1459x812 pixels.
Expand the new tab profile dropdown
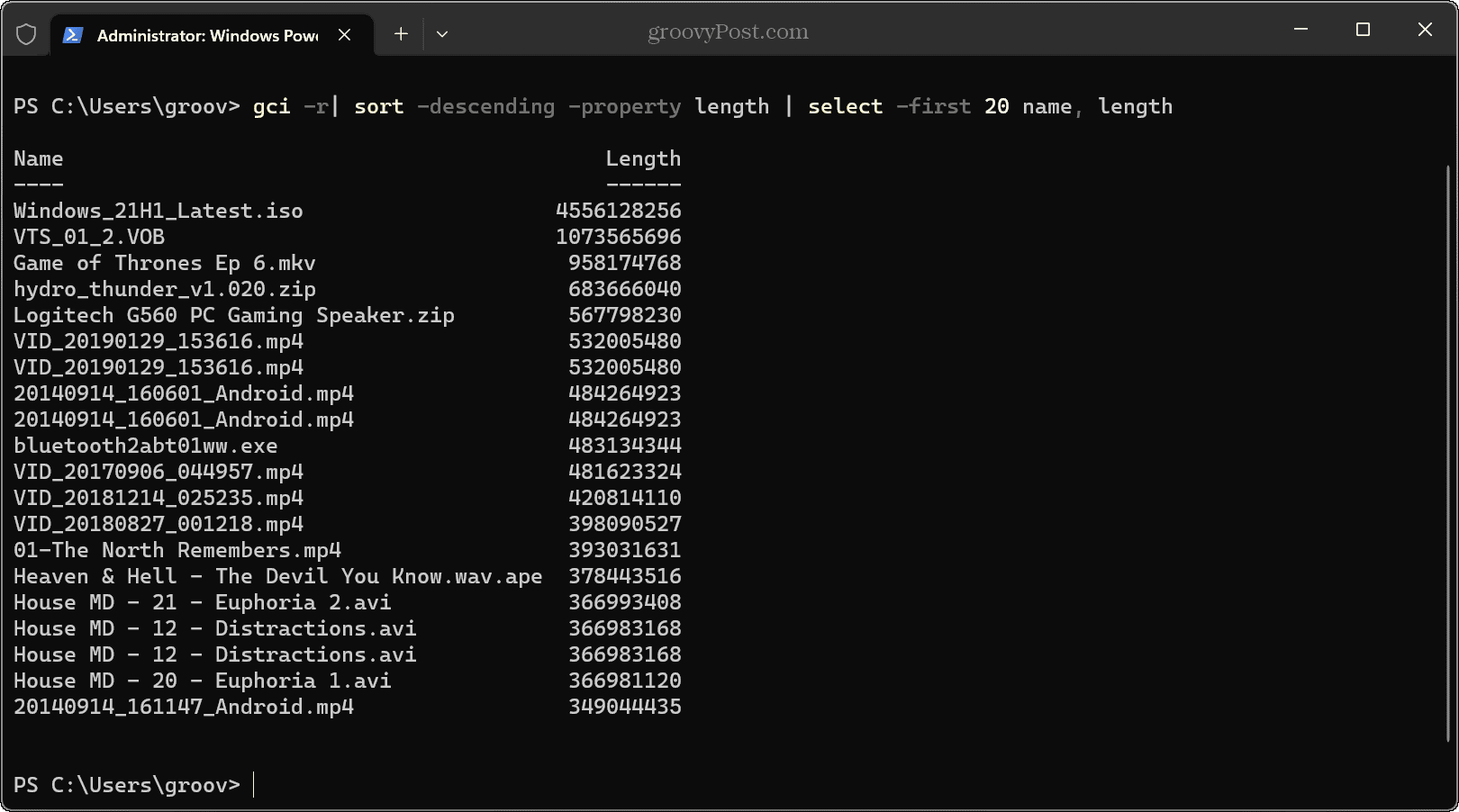[442, 34]
